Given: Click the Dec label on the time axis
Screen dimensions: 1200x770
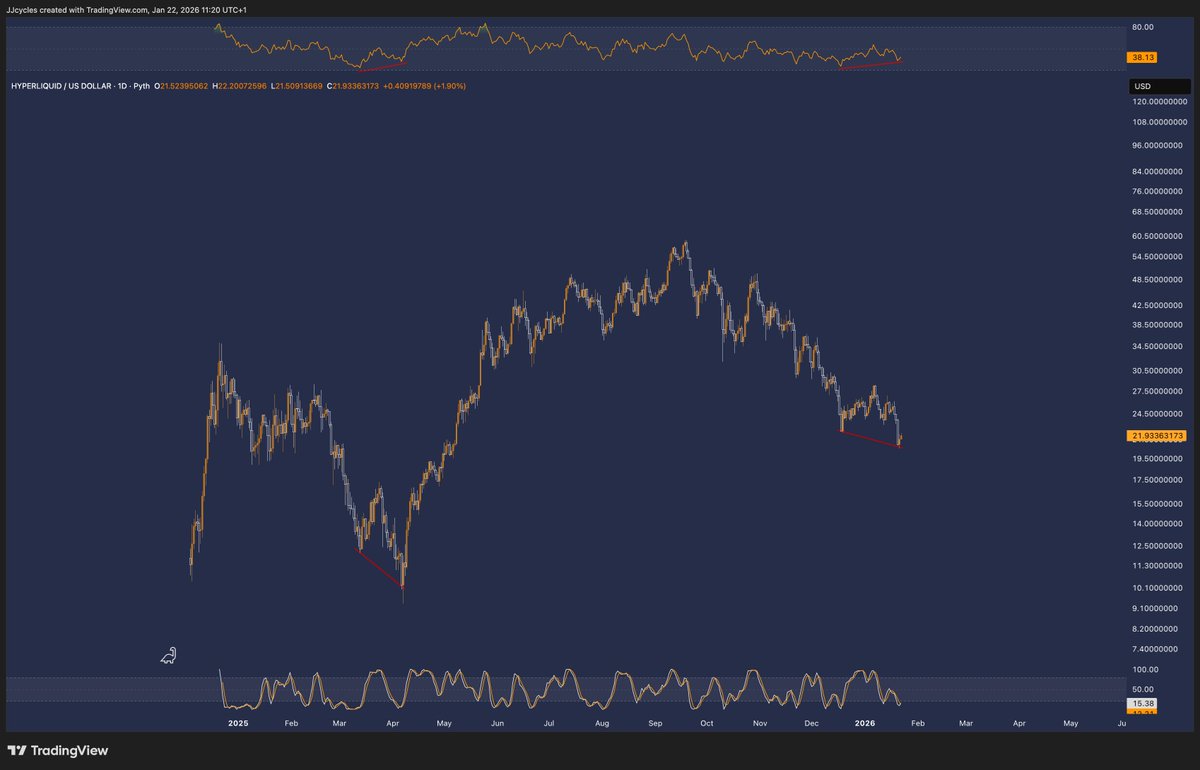Looking at the screenshot, I should point(812,722).
